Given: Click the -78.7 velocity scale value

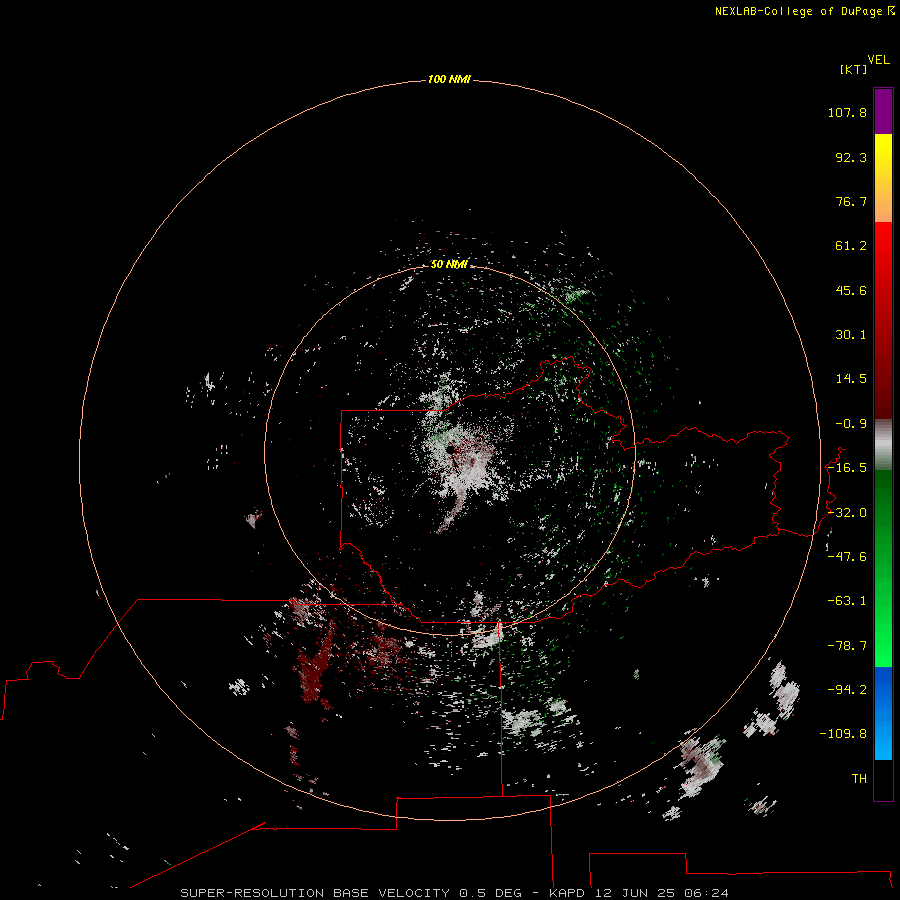Looking at the screenshot, I should [x=847, y=646].
